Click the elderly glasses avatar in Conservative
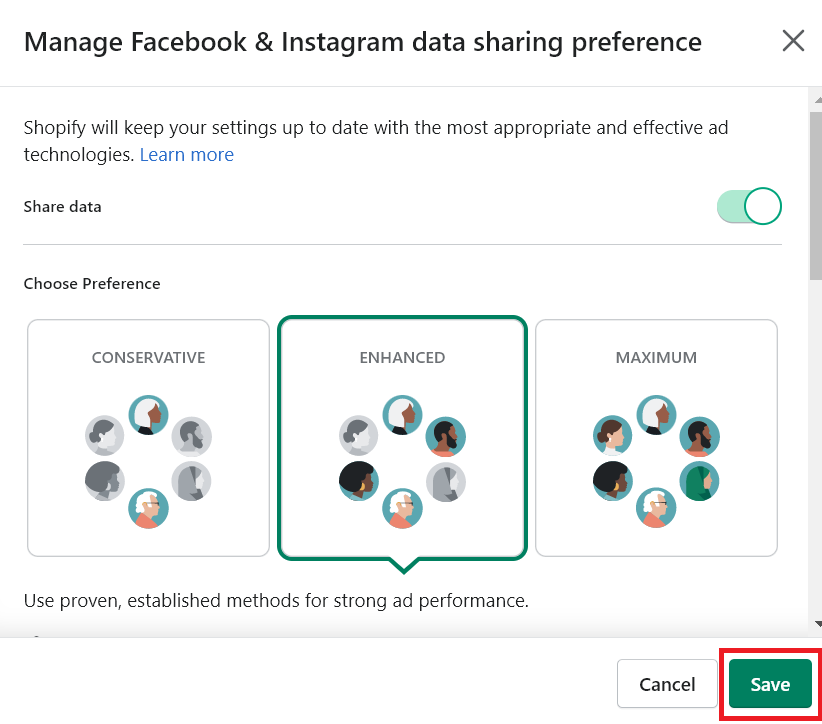 [x=148, y=508]
